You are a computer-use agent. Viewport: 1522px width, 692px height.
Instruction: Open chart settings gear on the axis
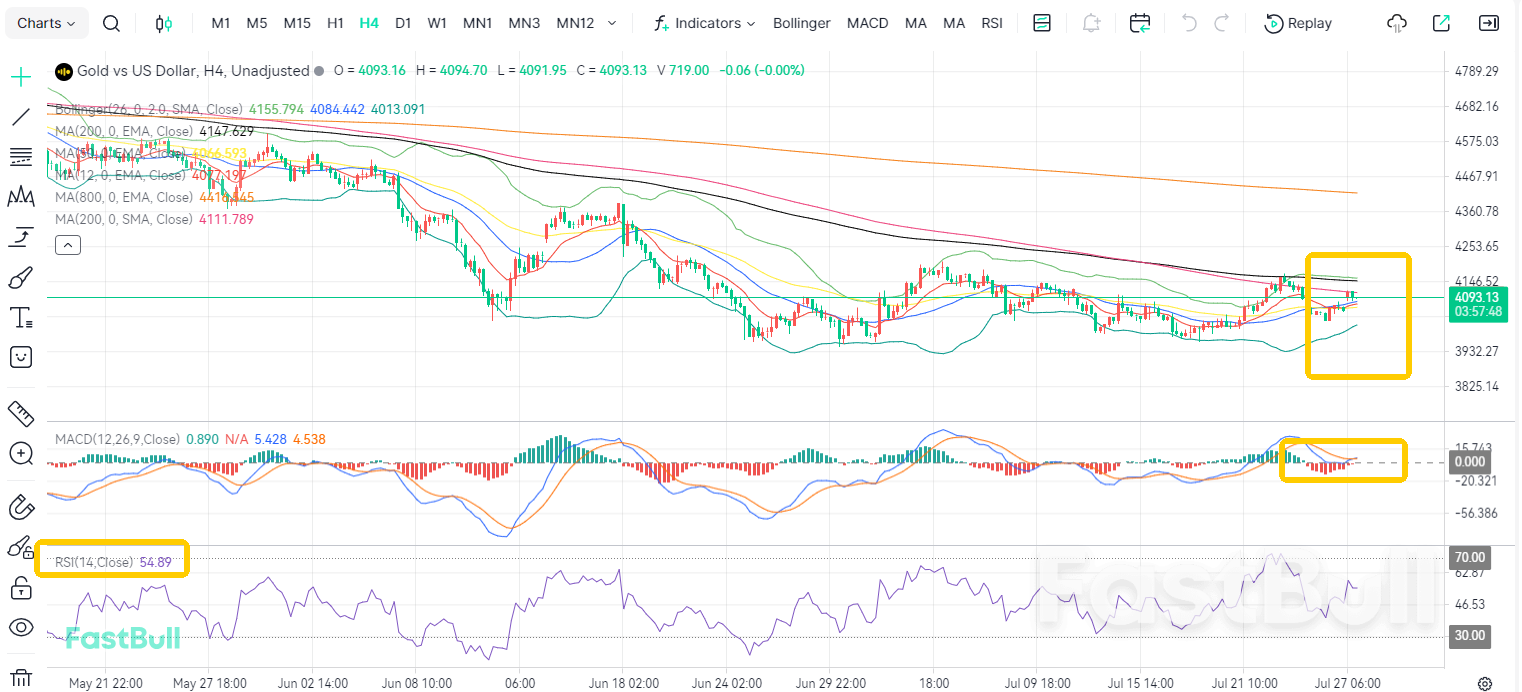coord(1485,684)
